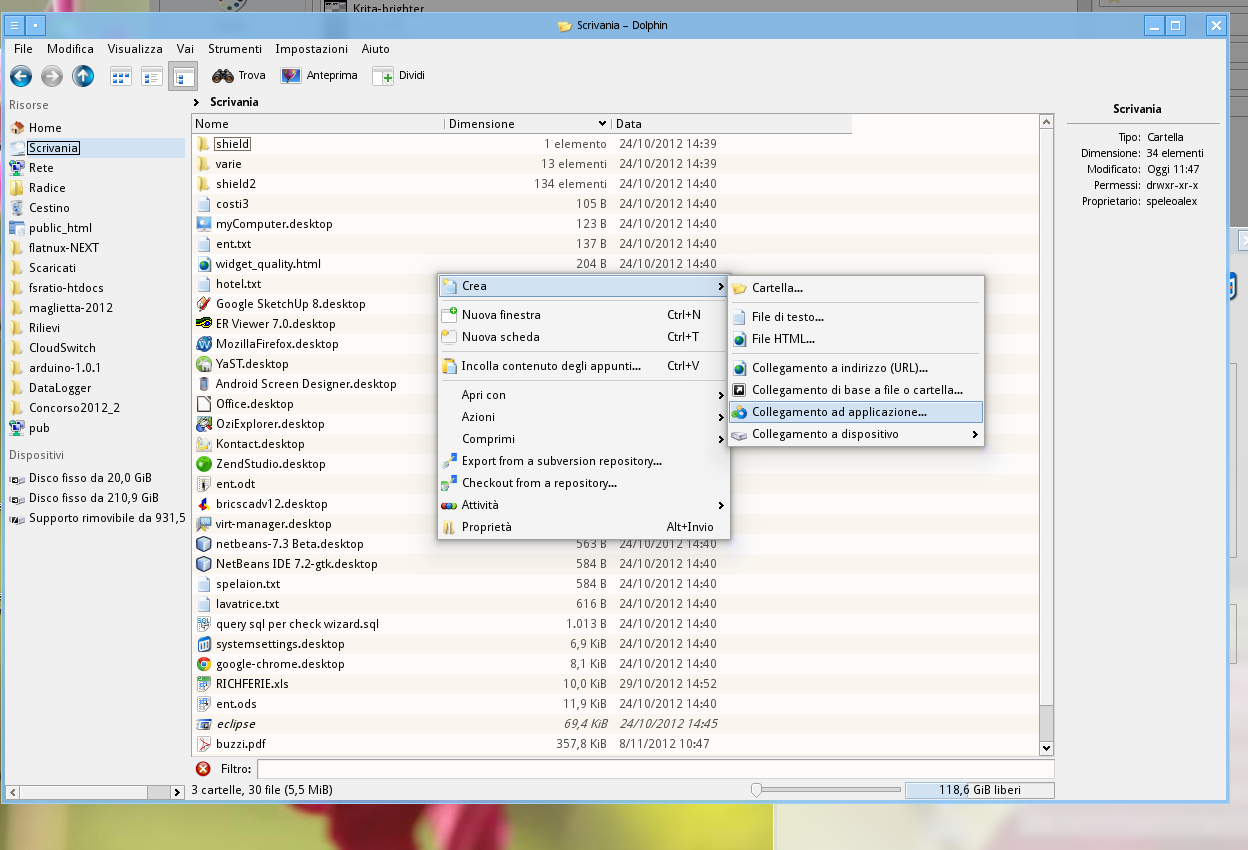The height and width of the screenshot is (850, 1248).
Task: Sort by the Nome column header
Action: (318, 124)
